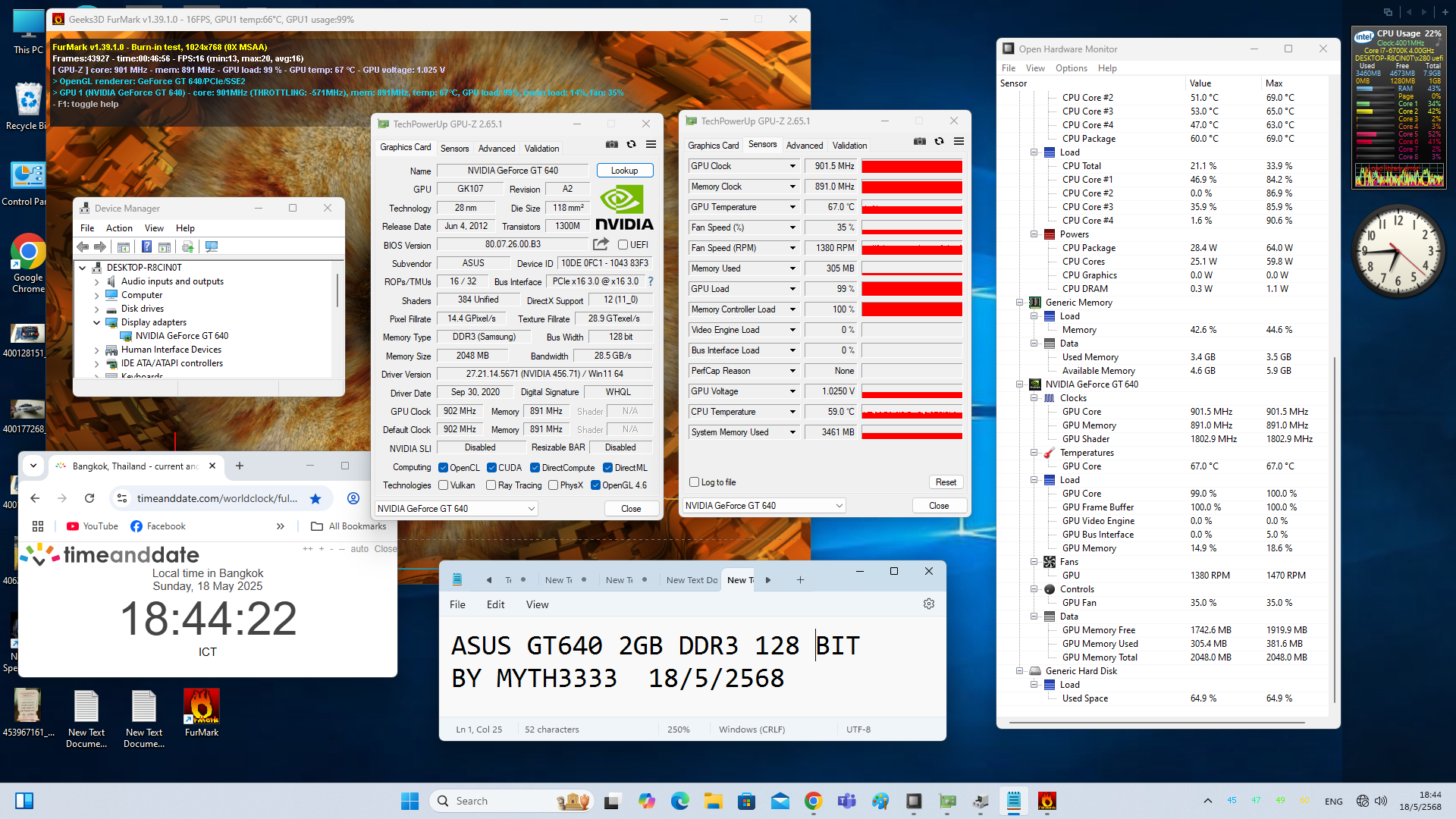
Task: Click the GPU Clock red sensor graph bar
Action: pyautogui.click(x=912, y=166)
